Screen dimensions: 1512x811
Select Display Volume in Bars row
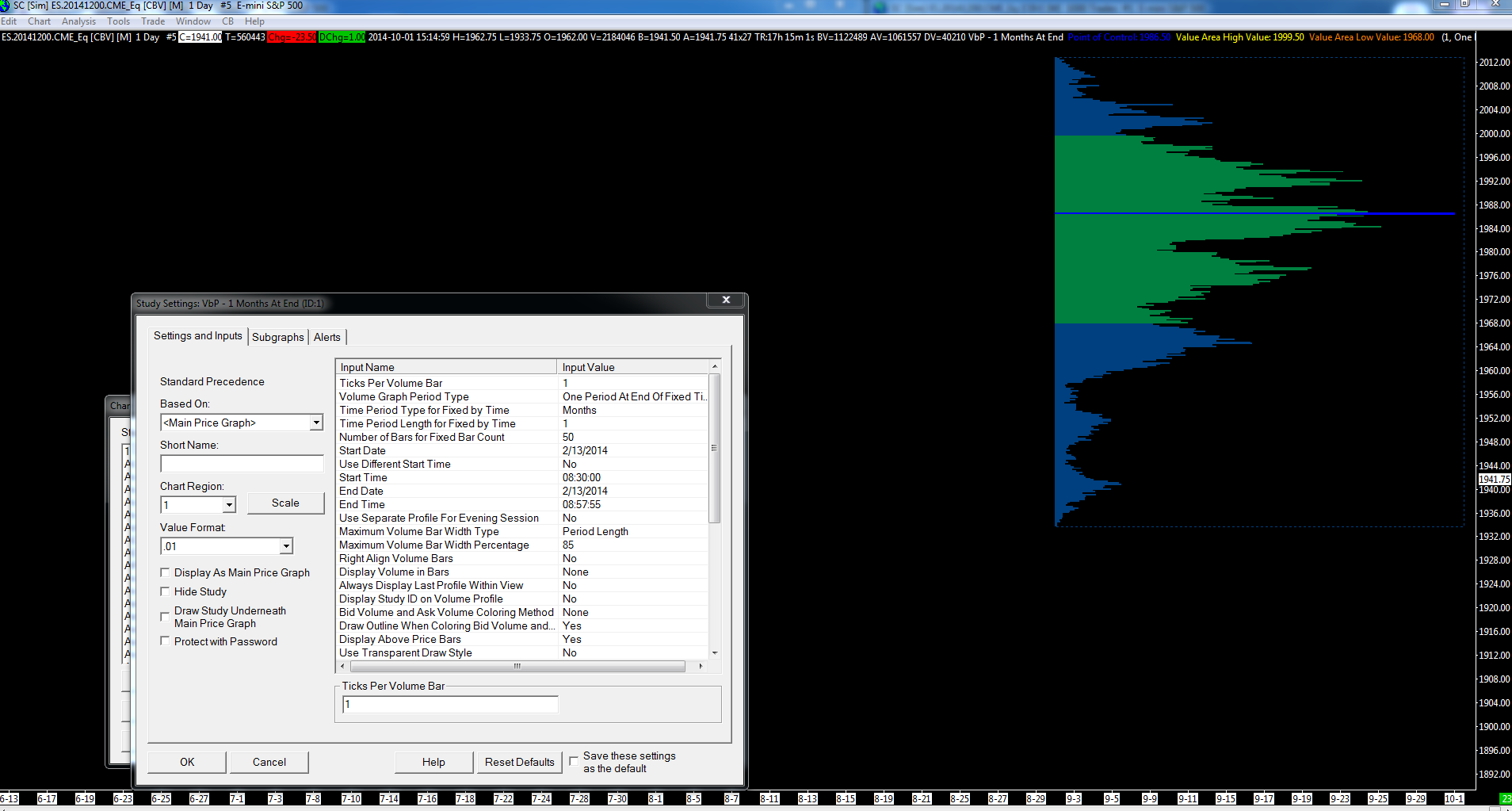click(x=522, y=572)
